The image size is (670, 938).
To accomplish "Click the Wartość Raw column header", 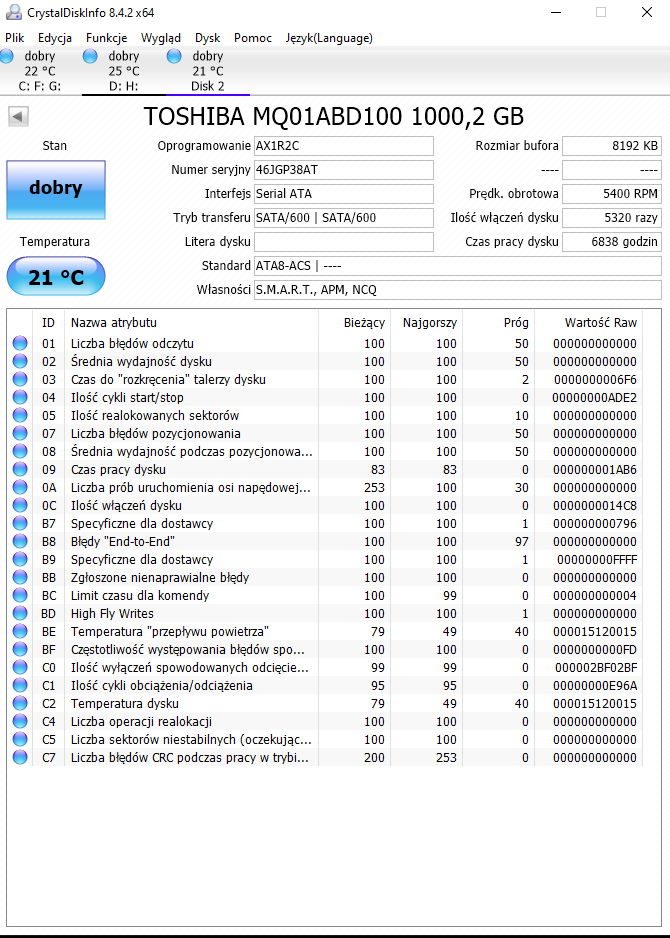I will (x=601, y=323).
